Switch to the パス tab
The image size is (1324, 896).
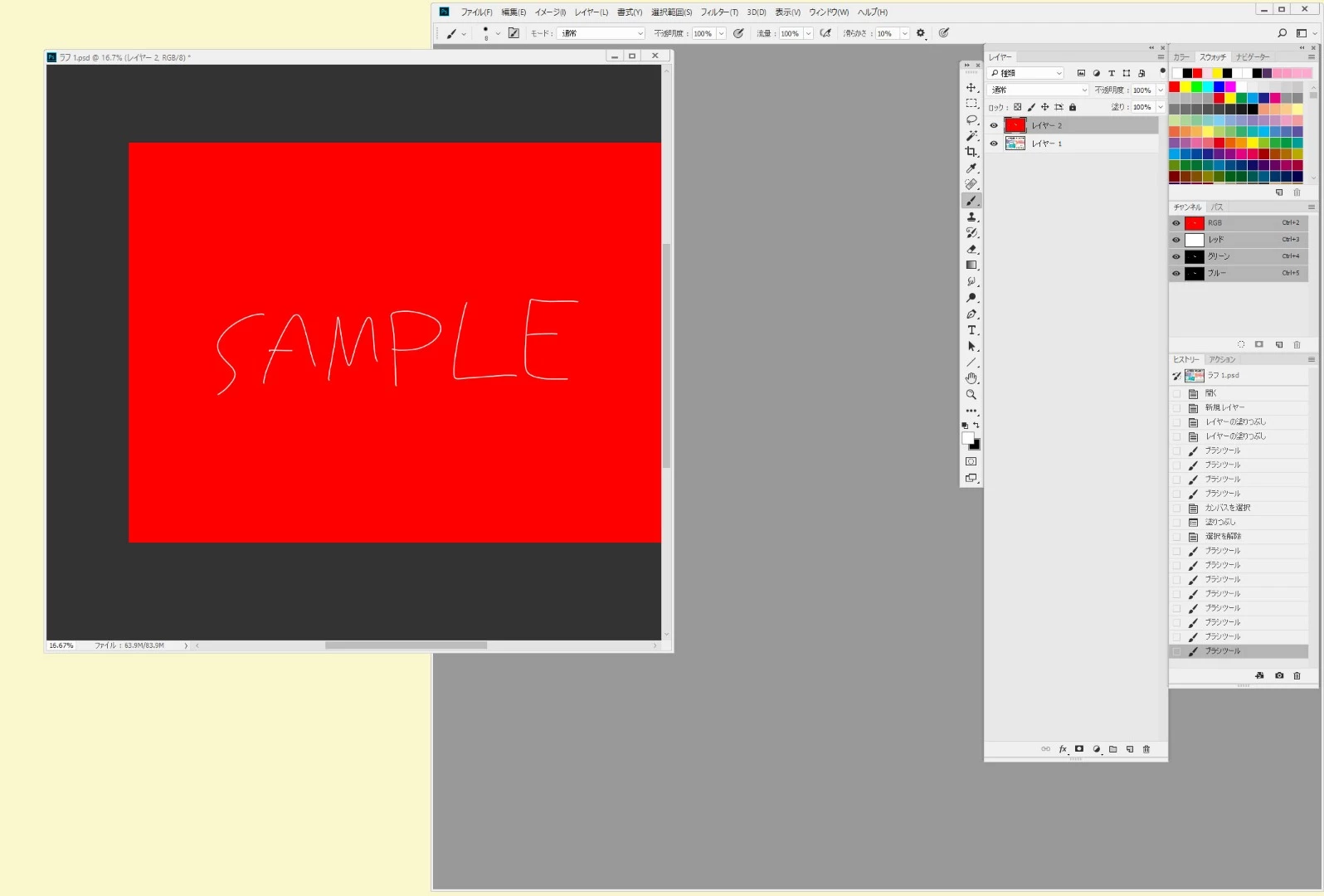1217,207
